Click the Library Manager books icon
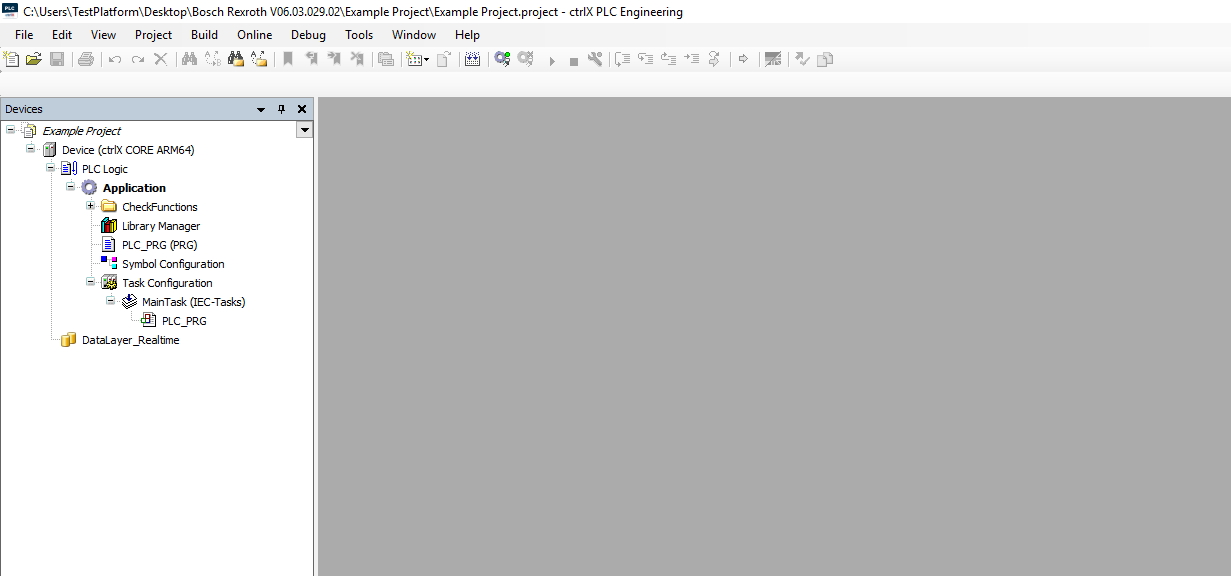The width and height of the screenshot is (1231, 576). (109, 226)
